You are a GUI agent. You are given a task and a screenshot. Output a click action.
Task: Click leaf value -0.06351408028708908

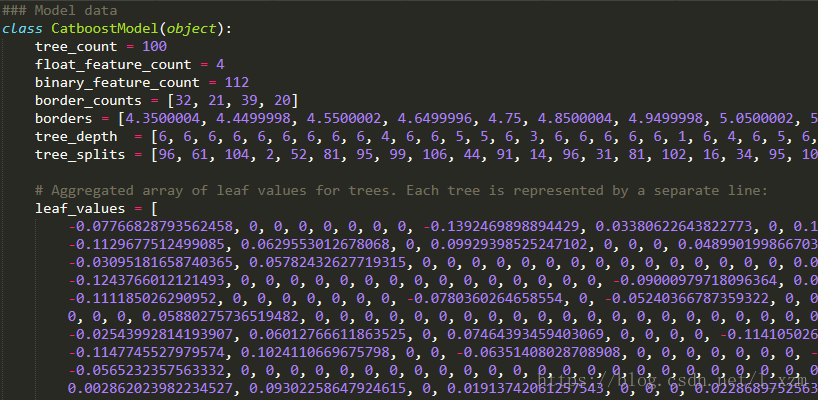coord(538,353)
